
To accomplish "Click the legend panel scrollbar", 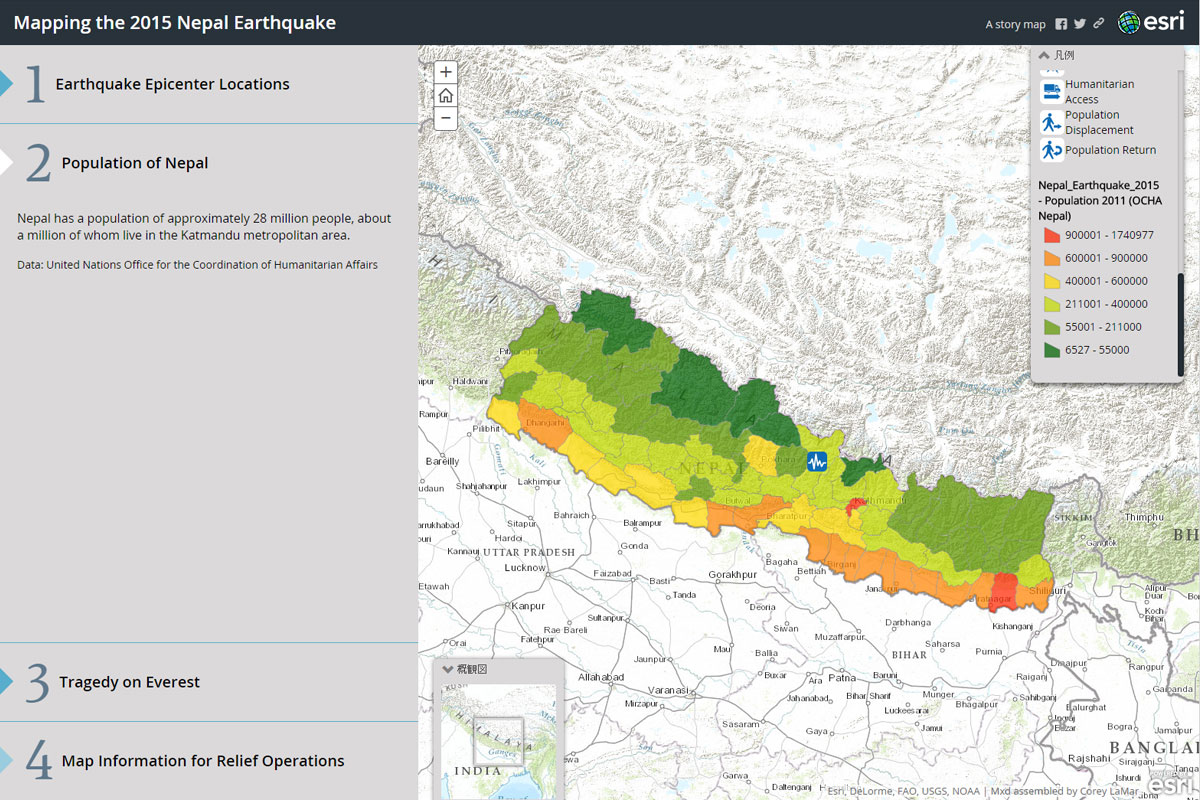I will coord(1181,320).
